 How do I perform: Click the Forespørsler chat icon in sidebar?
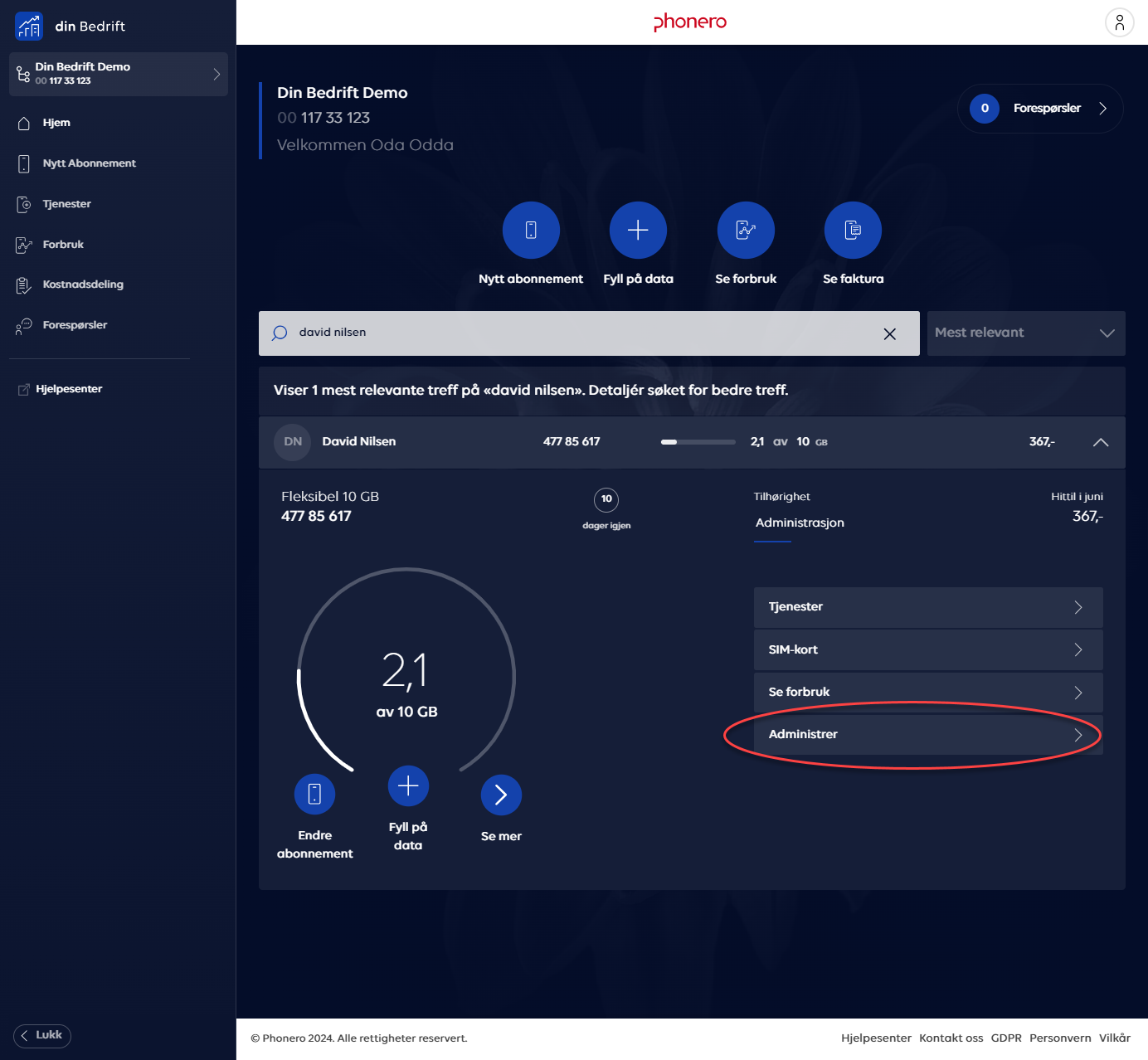pyautogui.click(x=24, y=326)
